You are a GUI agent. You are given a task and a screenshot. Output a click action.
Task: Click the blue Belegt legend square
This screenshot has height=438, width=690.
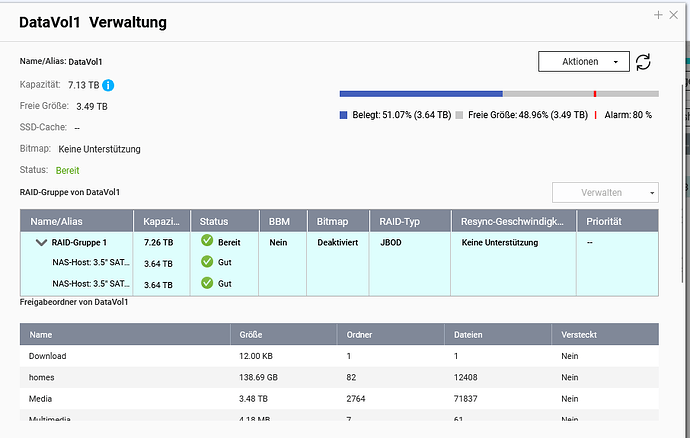[x=344, y=115]
